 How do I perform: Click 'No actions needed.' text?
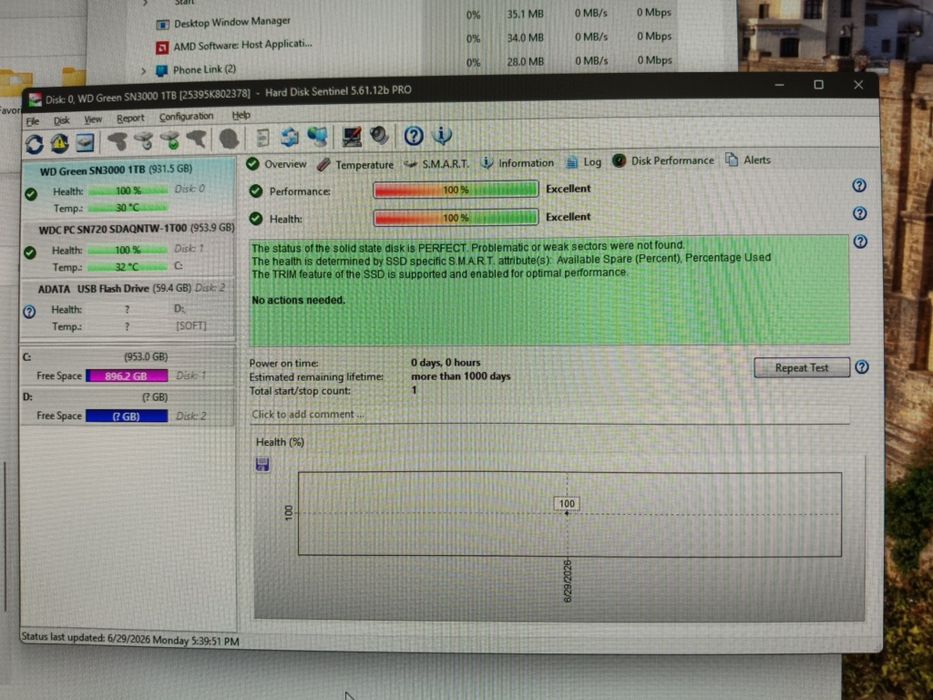point(298,300)
